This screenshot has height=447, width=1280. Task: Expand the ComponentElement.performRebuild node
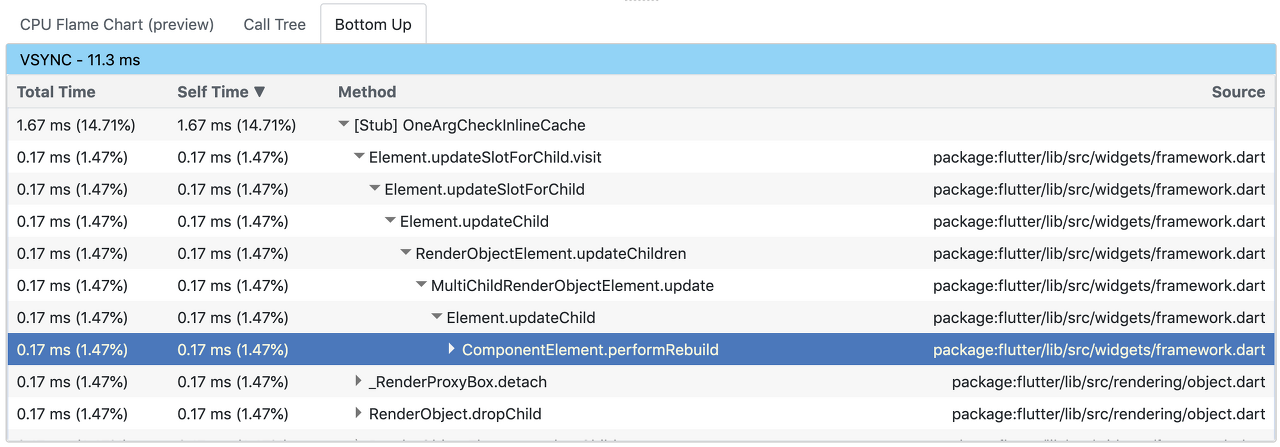click(452, 350)
